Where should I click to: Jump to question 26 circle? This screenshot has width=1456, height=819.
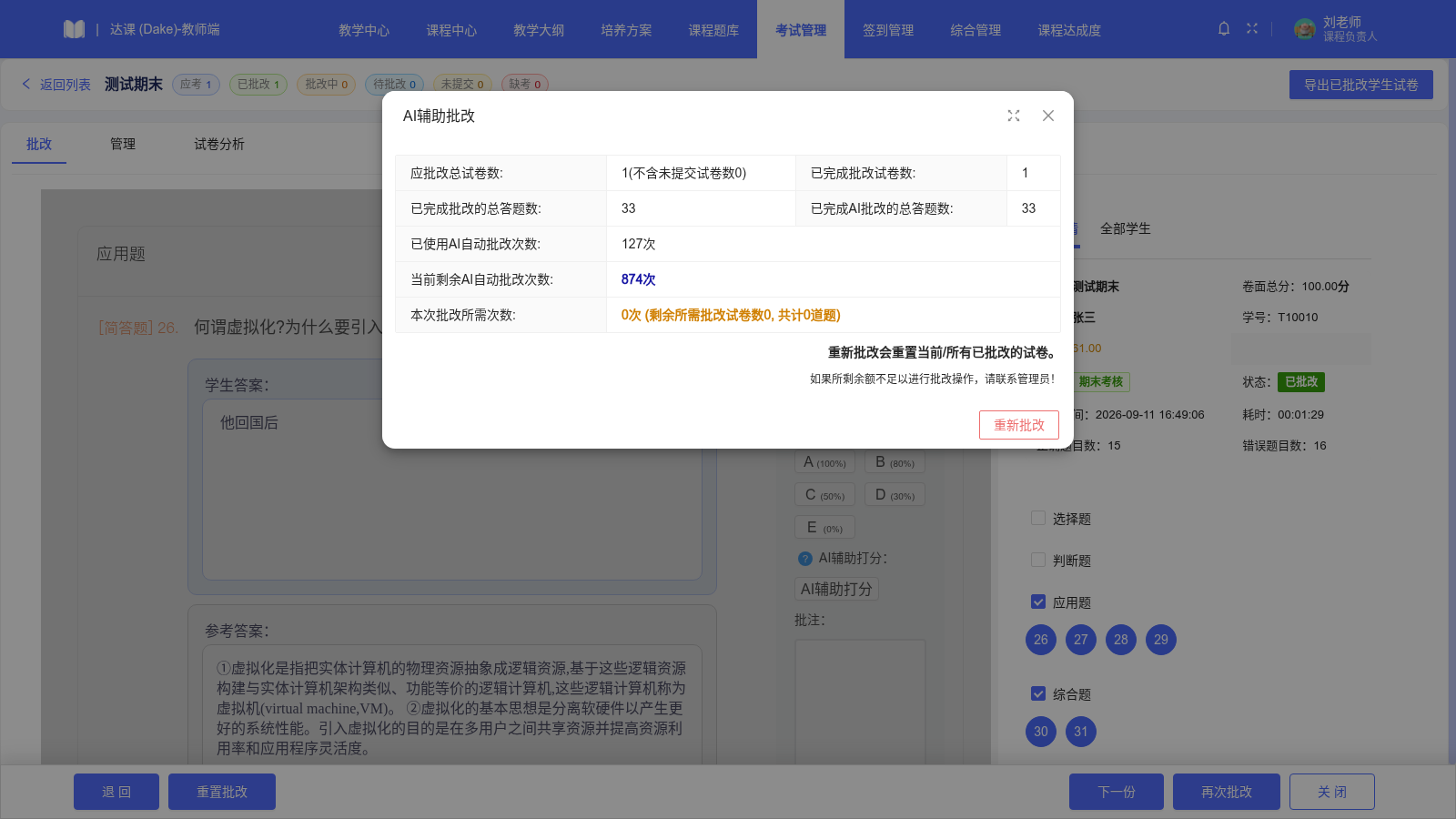click(1041, 640)
